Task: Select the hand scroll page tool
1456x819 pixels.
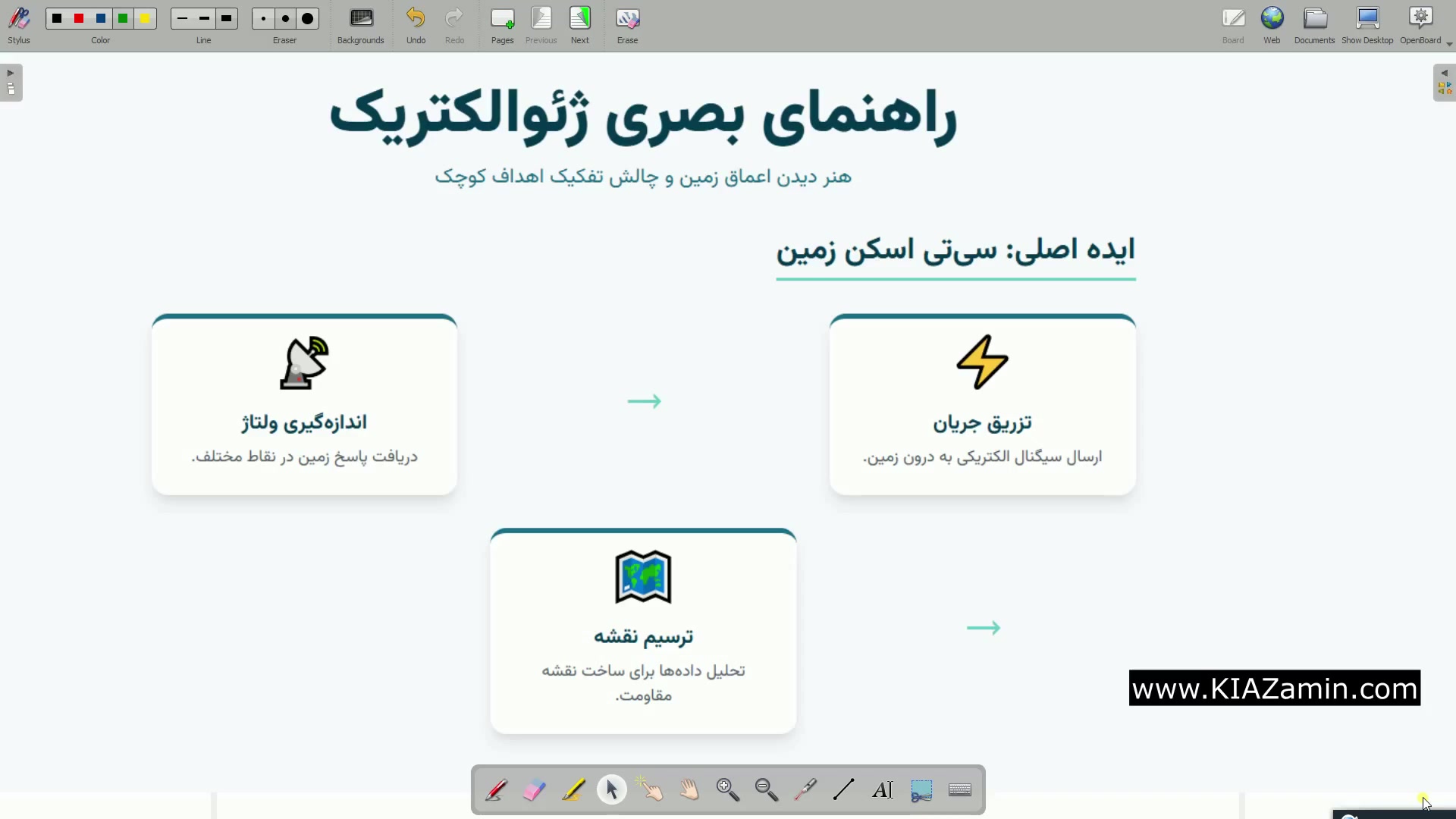Action: [689, 790]
